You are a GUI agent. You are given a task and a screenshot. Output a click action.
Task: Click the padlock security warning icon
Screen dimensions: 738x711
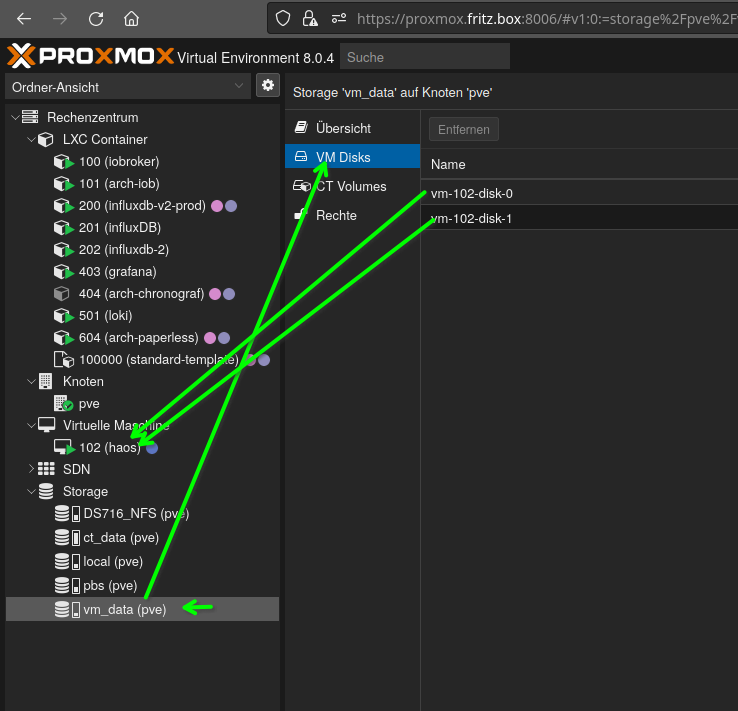tap(310, 19)
